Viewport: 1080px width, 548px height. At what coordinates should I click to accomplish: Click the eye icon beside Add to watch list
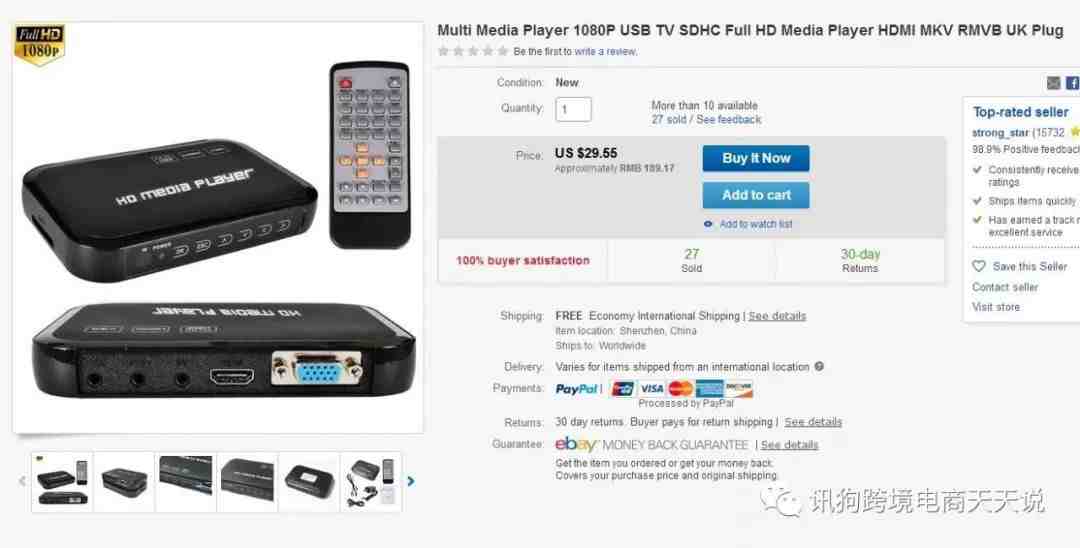708,224
